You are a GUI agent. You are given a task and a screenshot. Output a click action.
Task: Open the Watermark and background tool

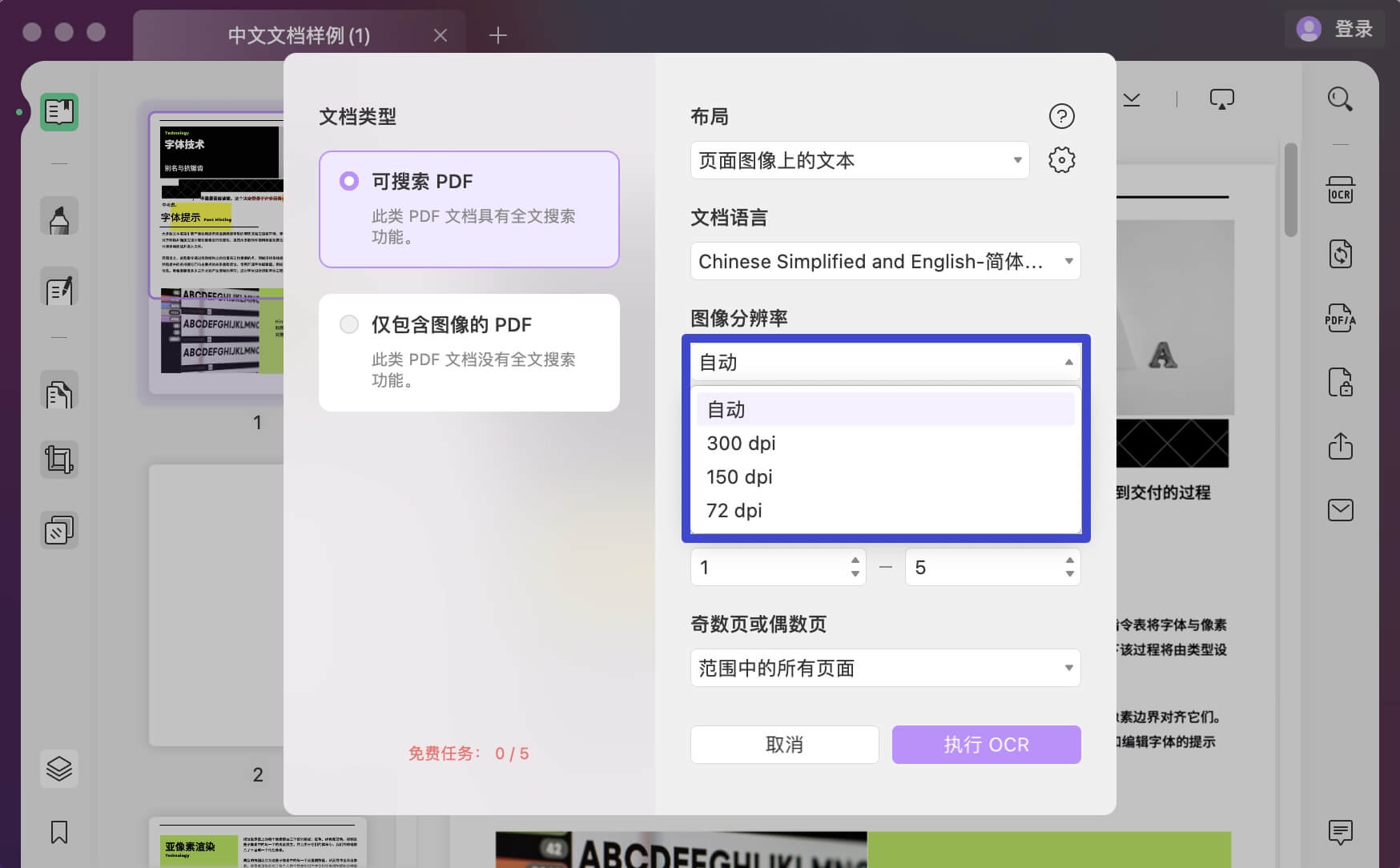[x=59, y=530]
